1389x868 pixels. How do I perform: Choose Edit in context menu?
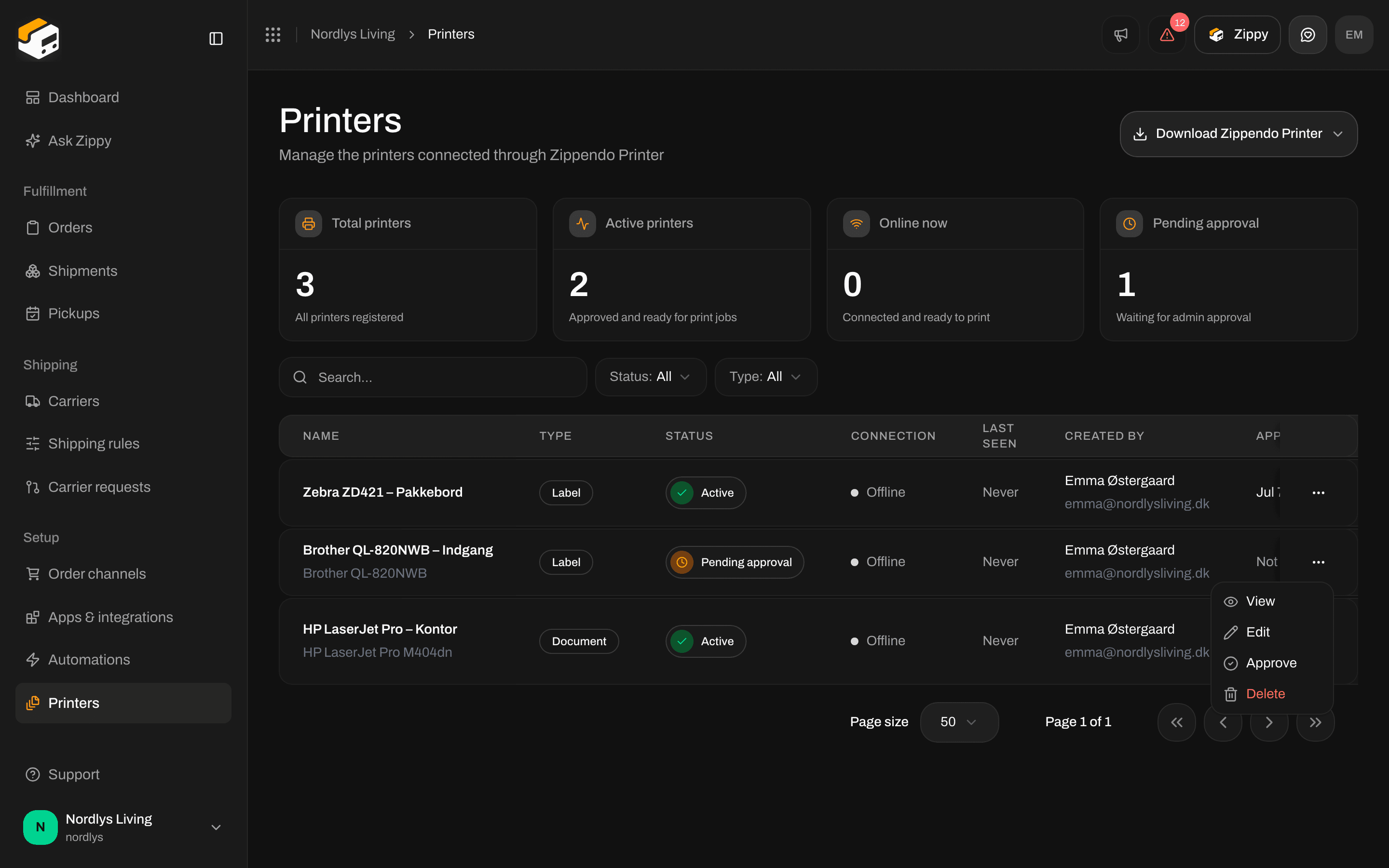[x=1272, y=632]
